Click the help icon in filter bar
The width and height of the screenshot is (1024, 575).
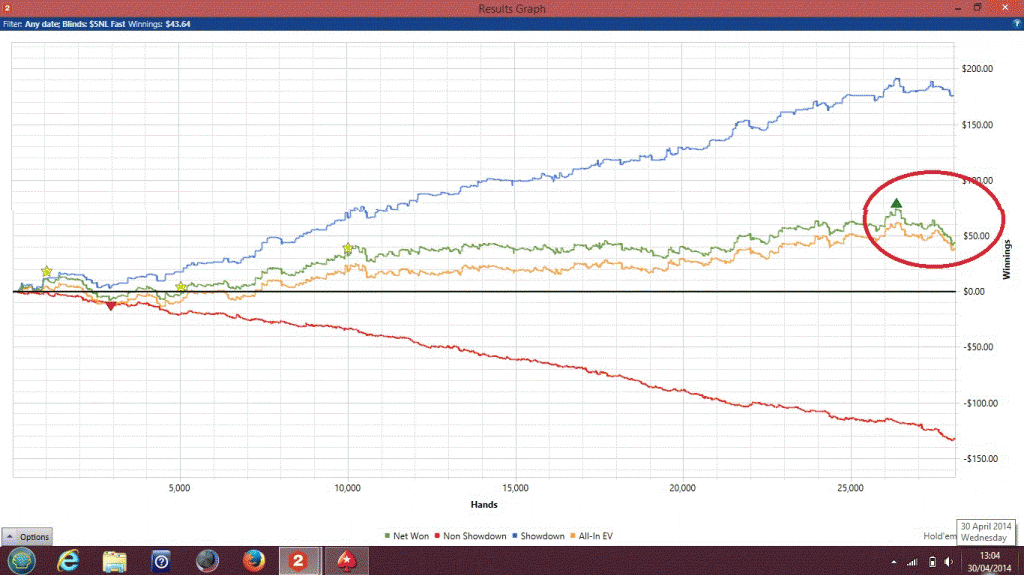pyautogui.click(x=1016, y=23)
